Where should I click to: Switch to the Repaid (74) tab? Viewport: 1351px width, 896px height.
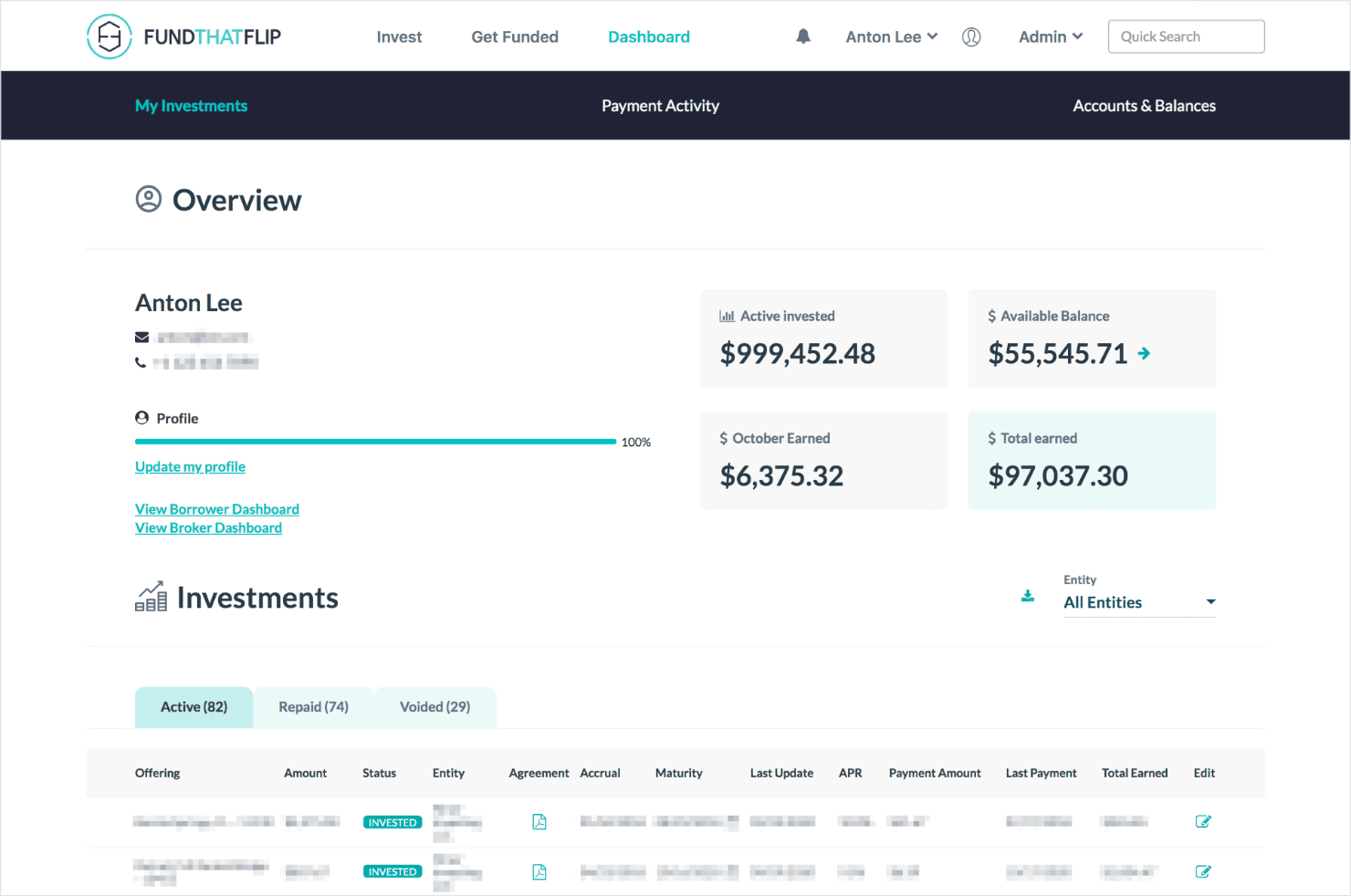313,706
